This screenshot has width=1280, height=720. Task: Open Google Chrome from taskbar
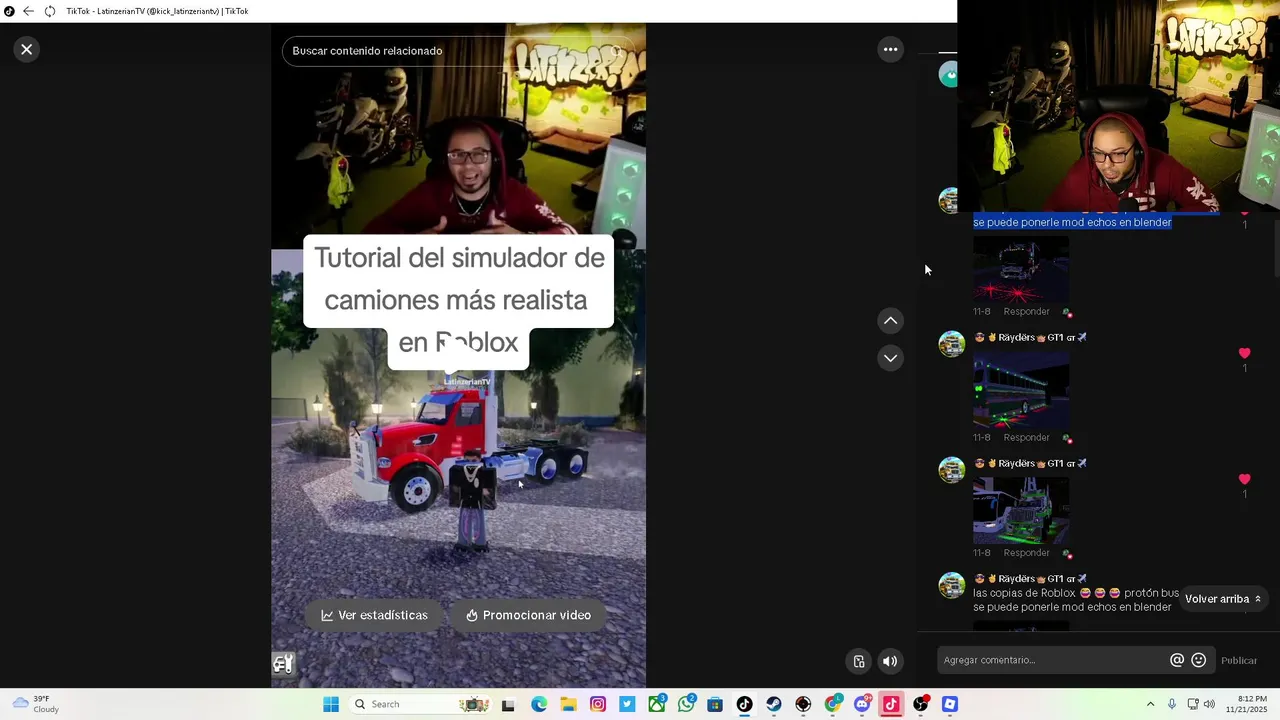[833, 705]
